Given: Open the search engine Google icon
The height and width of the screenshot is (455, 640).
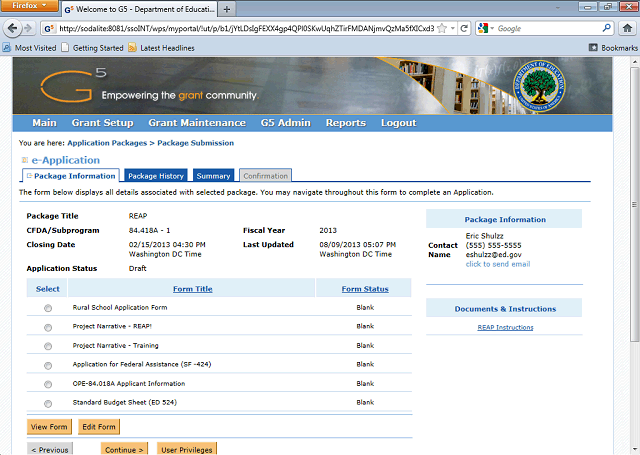Looking at the screenshot, I should (483, 28).
